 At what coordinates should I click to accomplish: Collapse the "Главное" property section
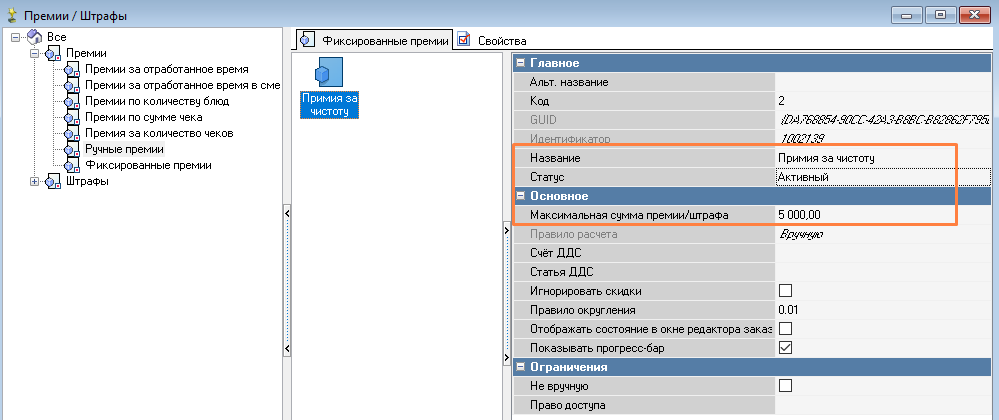pyautogui.click(x=521, y=63)
